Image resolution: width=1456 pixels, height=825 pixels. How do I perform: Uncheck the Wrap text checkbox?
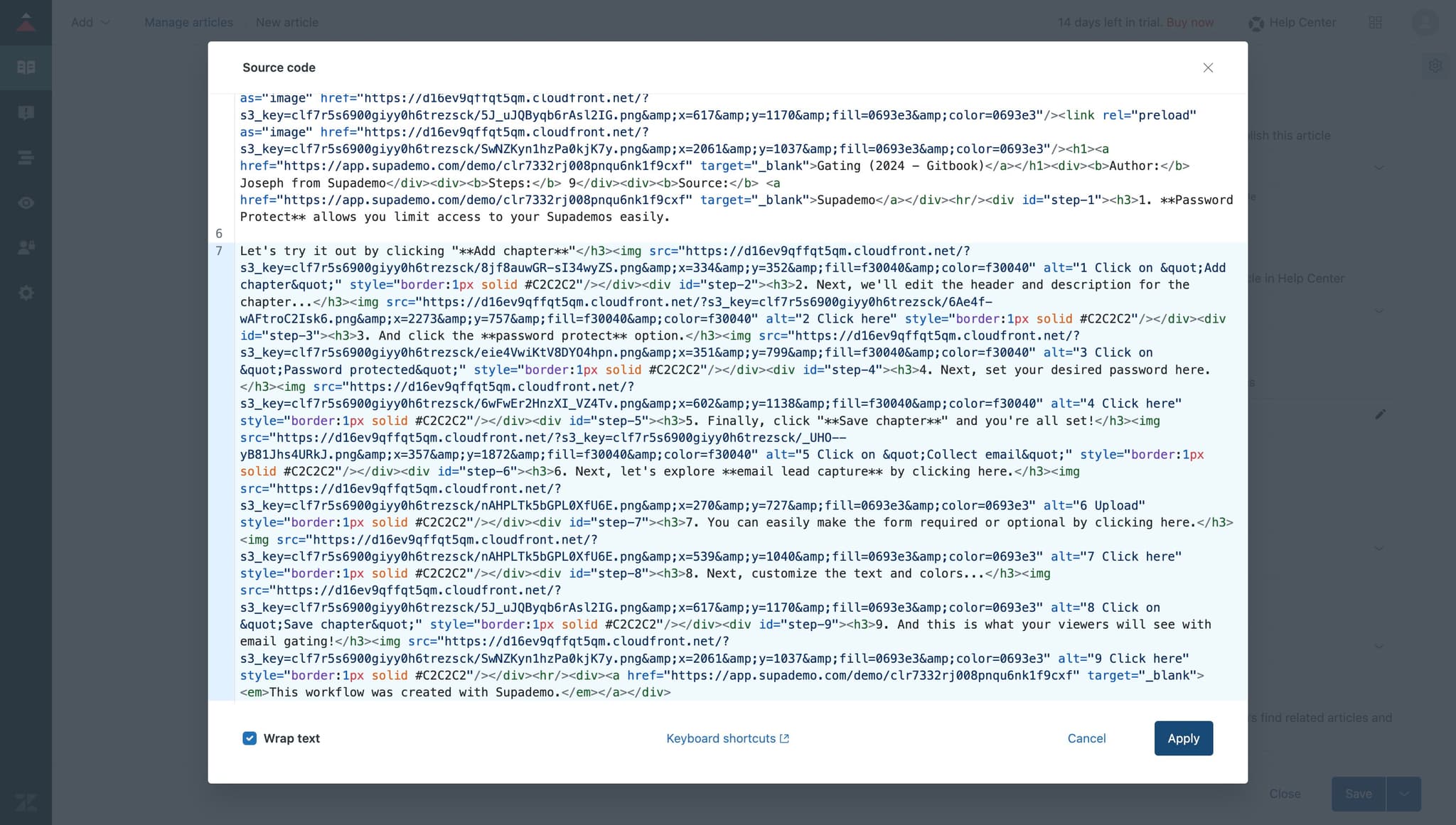pos(250,738)
